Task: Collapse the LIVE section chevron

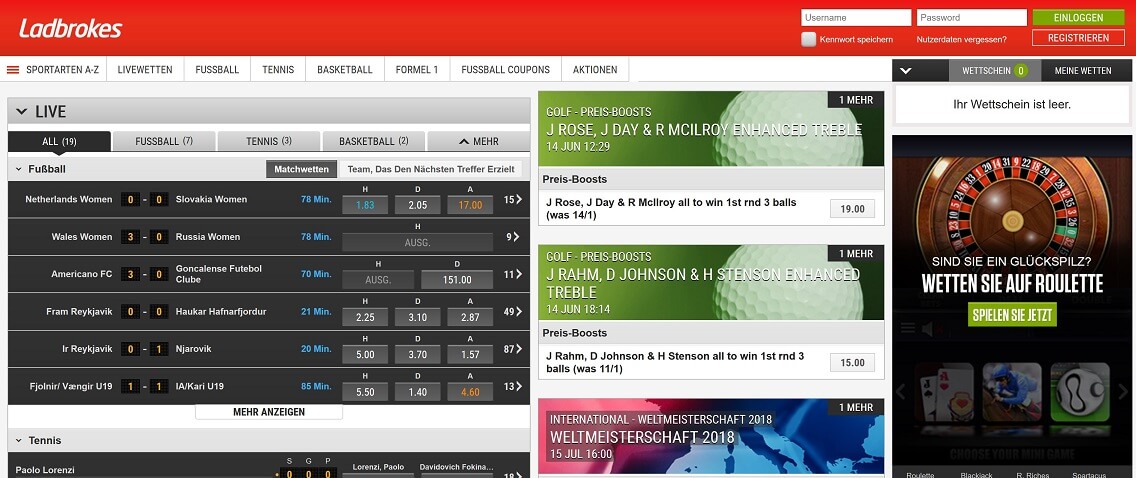Action: pos(22,112)
